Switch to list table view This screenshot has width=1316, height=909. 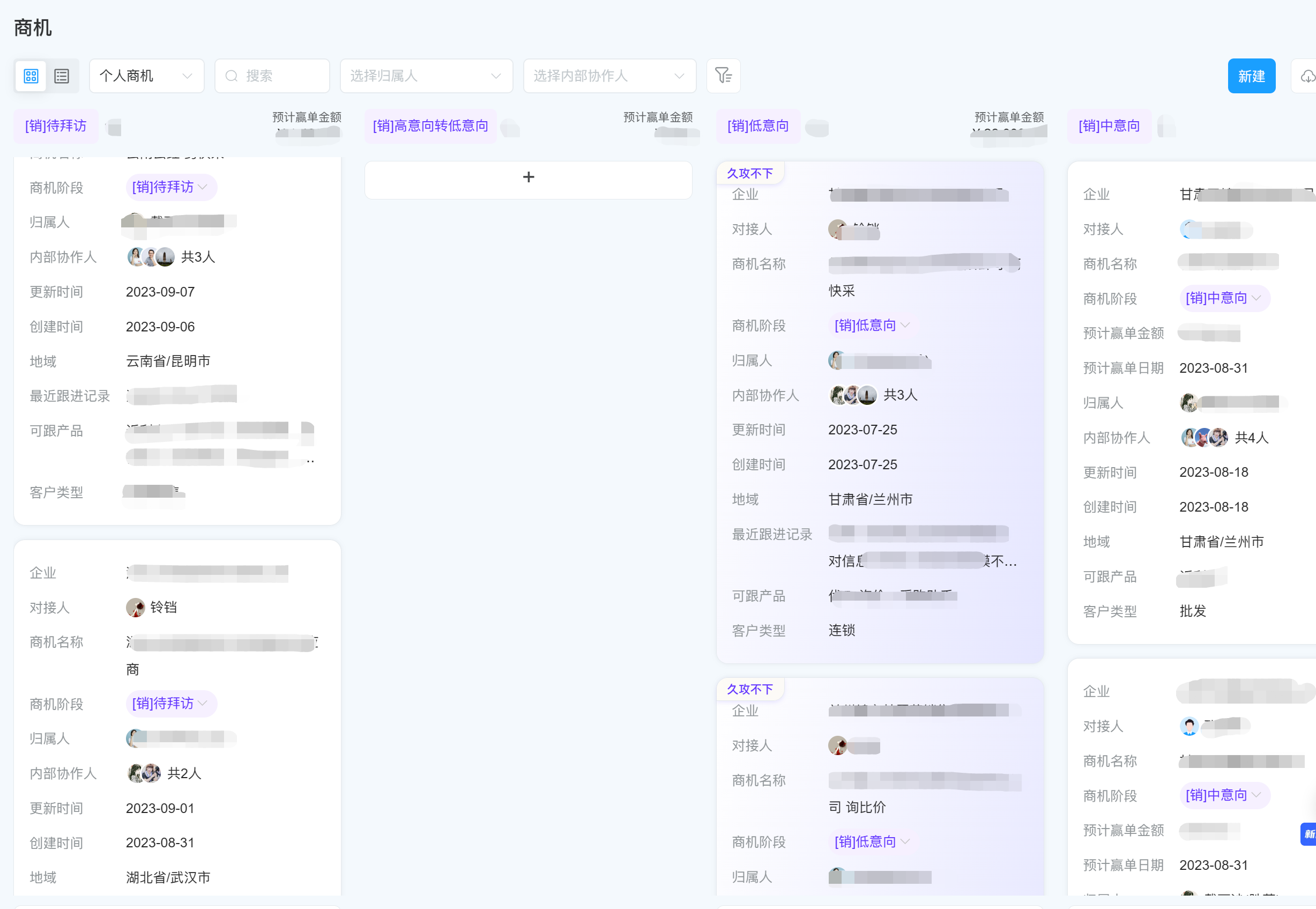(62, 76)
